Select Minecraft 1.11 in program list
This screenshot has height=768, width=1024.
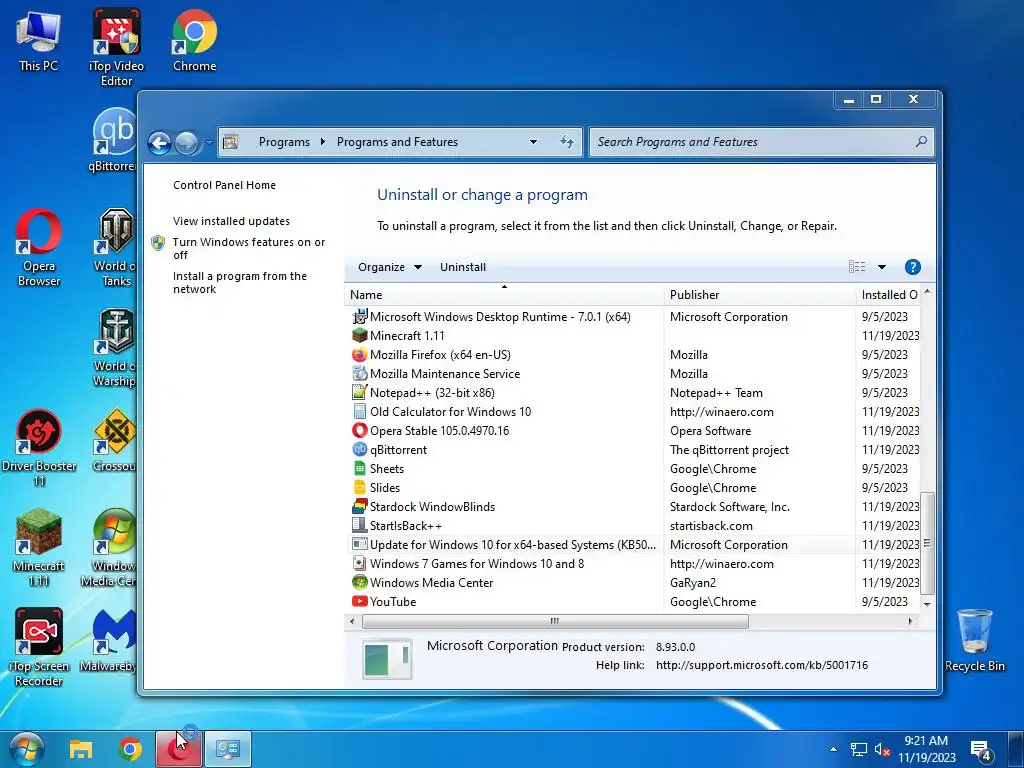pyautogui.click(x=632, y=336)
